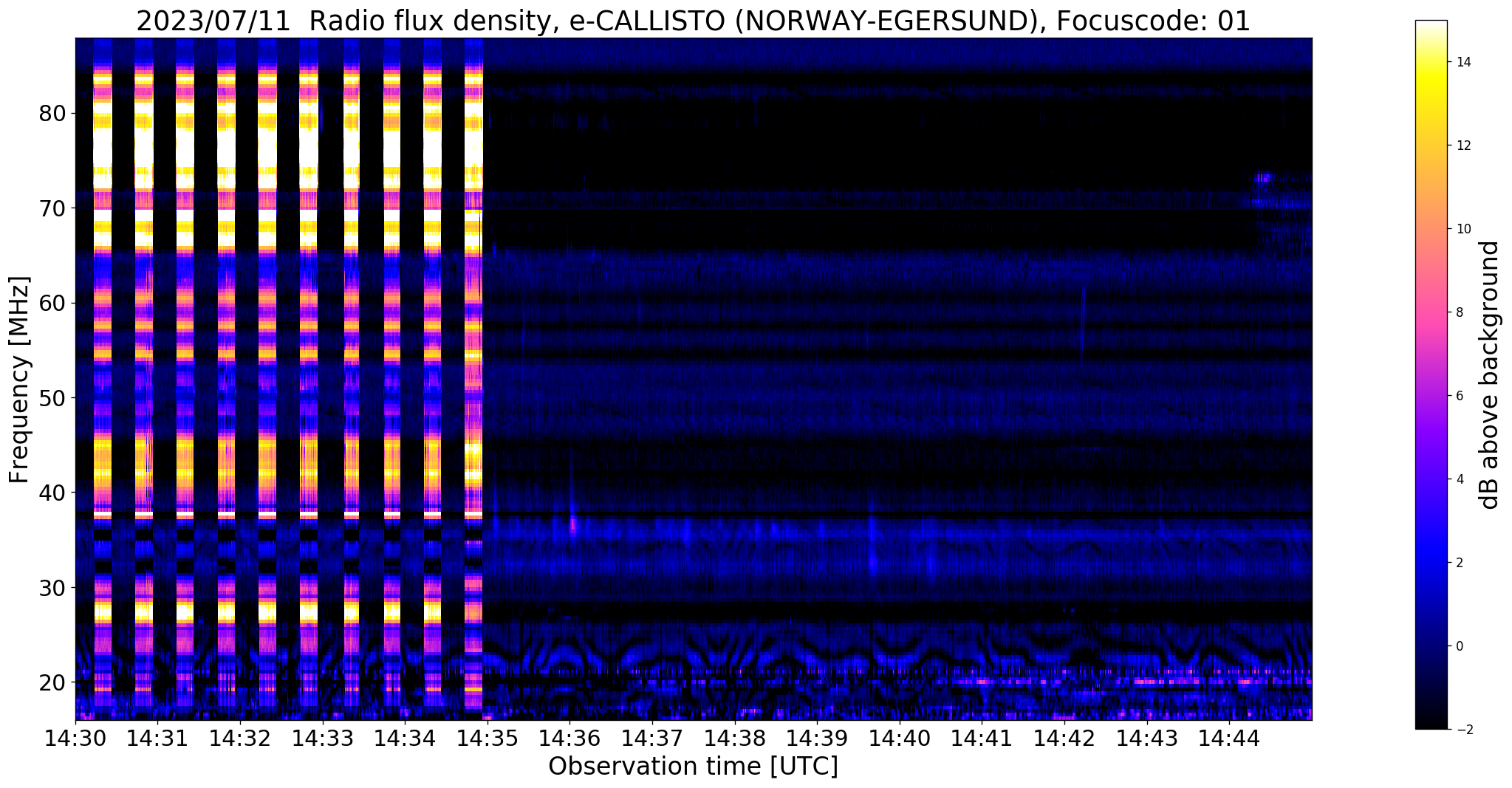Click the 14:43 time tick label
This screenshot has width=1512, height=788.
1146,738
